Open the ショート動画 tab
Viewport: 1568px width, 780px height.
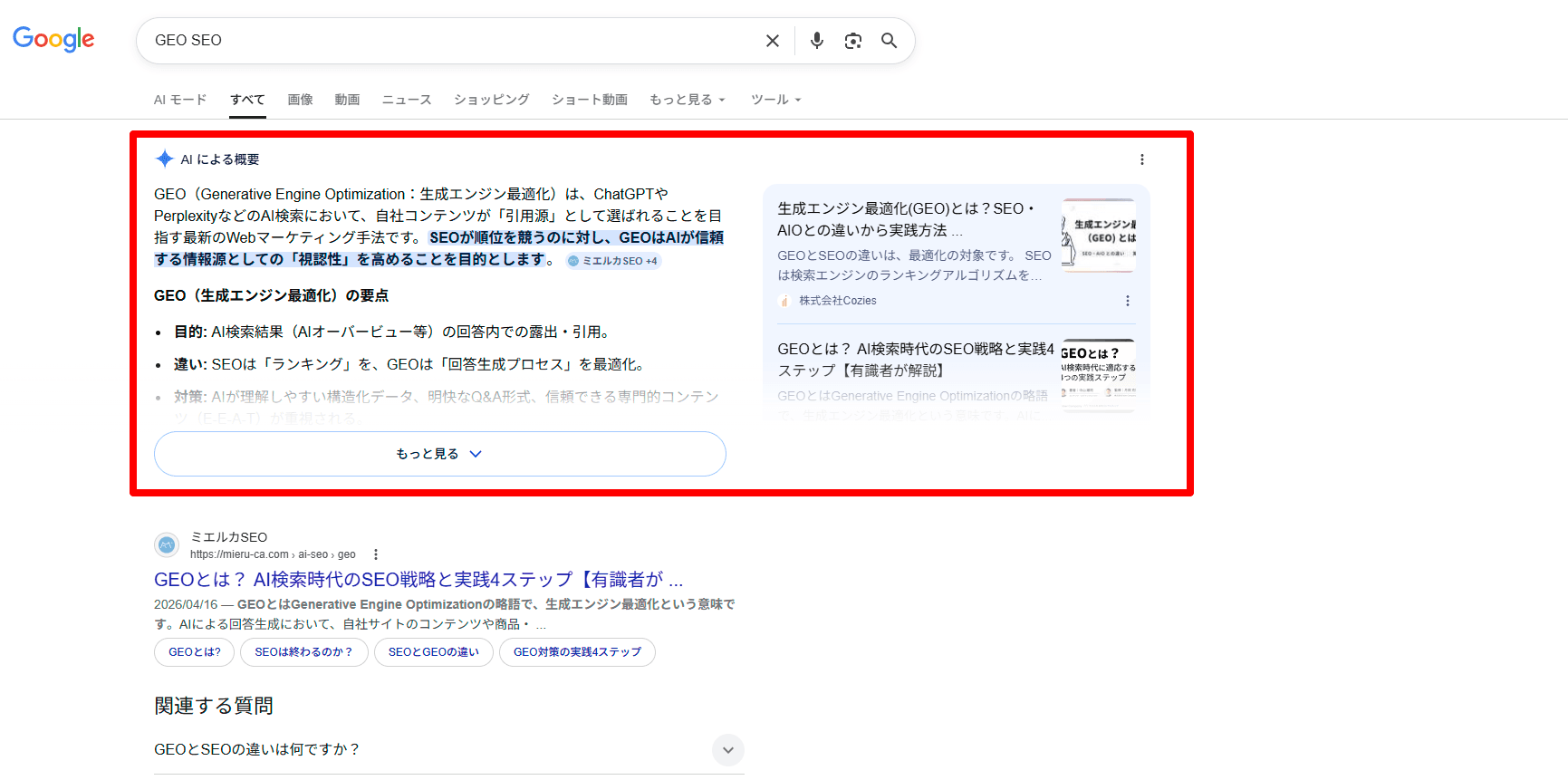[590, 100]
